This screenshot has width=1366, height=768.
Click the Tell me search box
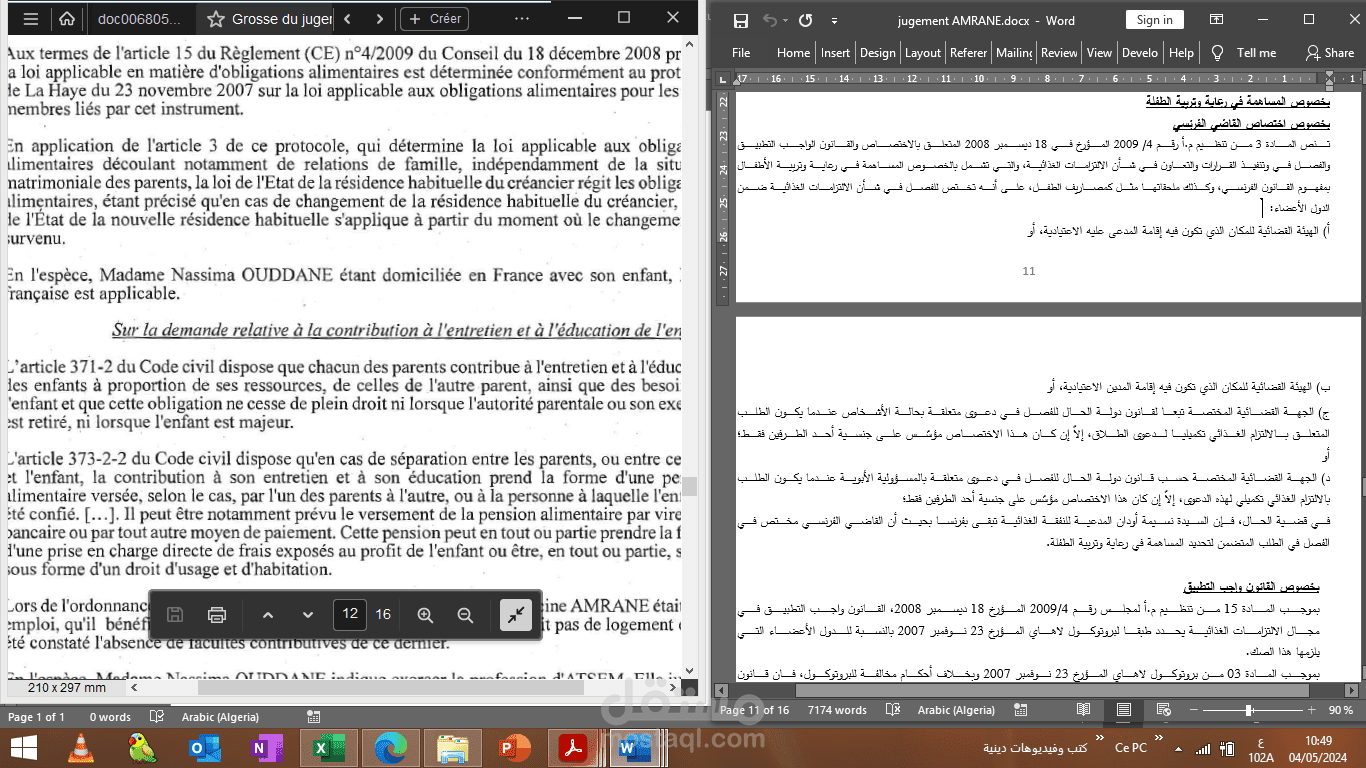click(x=1245, y=53)
